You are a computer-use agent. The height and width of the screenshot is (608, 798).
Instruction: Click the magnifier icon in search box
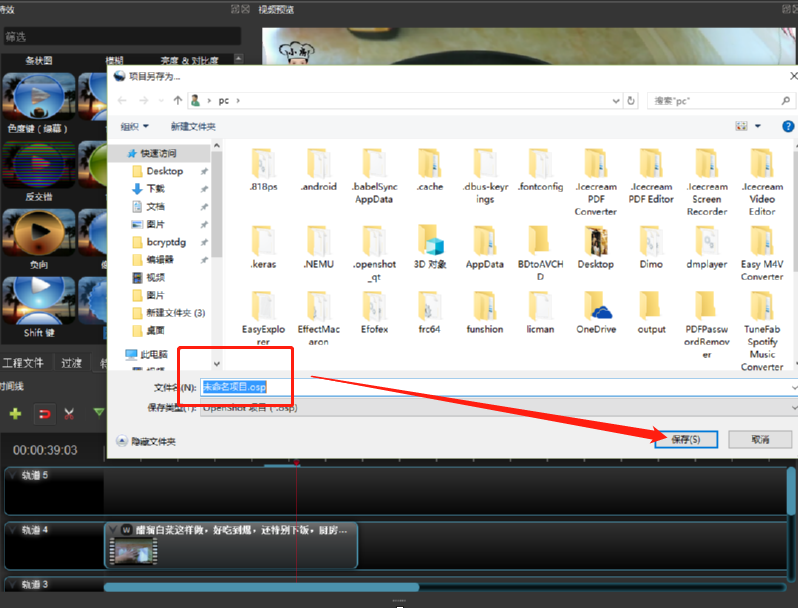point(786,101)
